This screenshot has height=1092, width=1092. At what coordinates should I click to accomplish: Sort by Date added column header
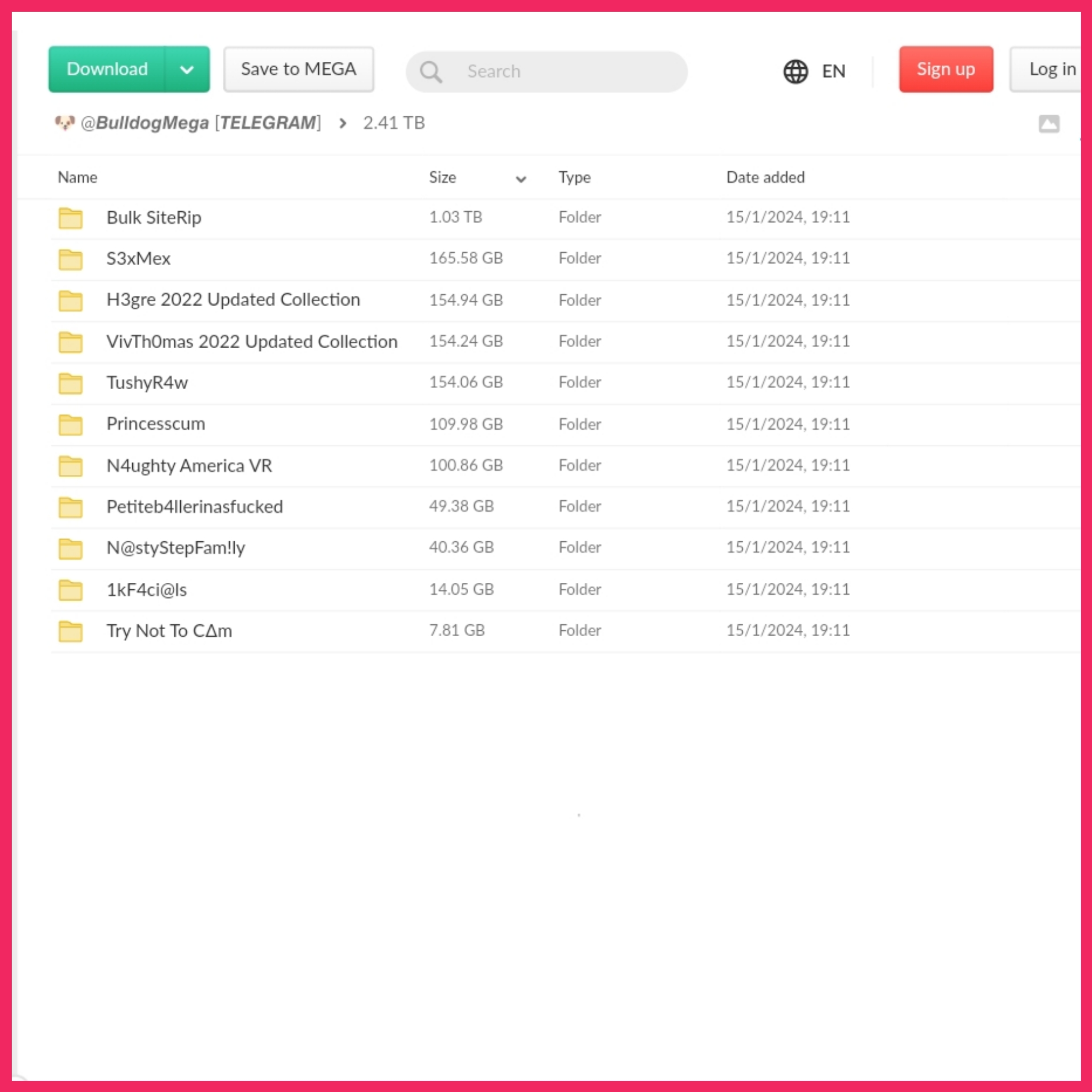coord(765,178)
